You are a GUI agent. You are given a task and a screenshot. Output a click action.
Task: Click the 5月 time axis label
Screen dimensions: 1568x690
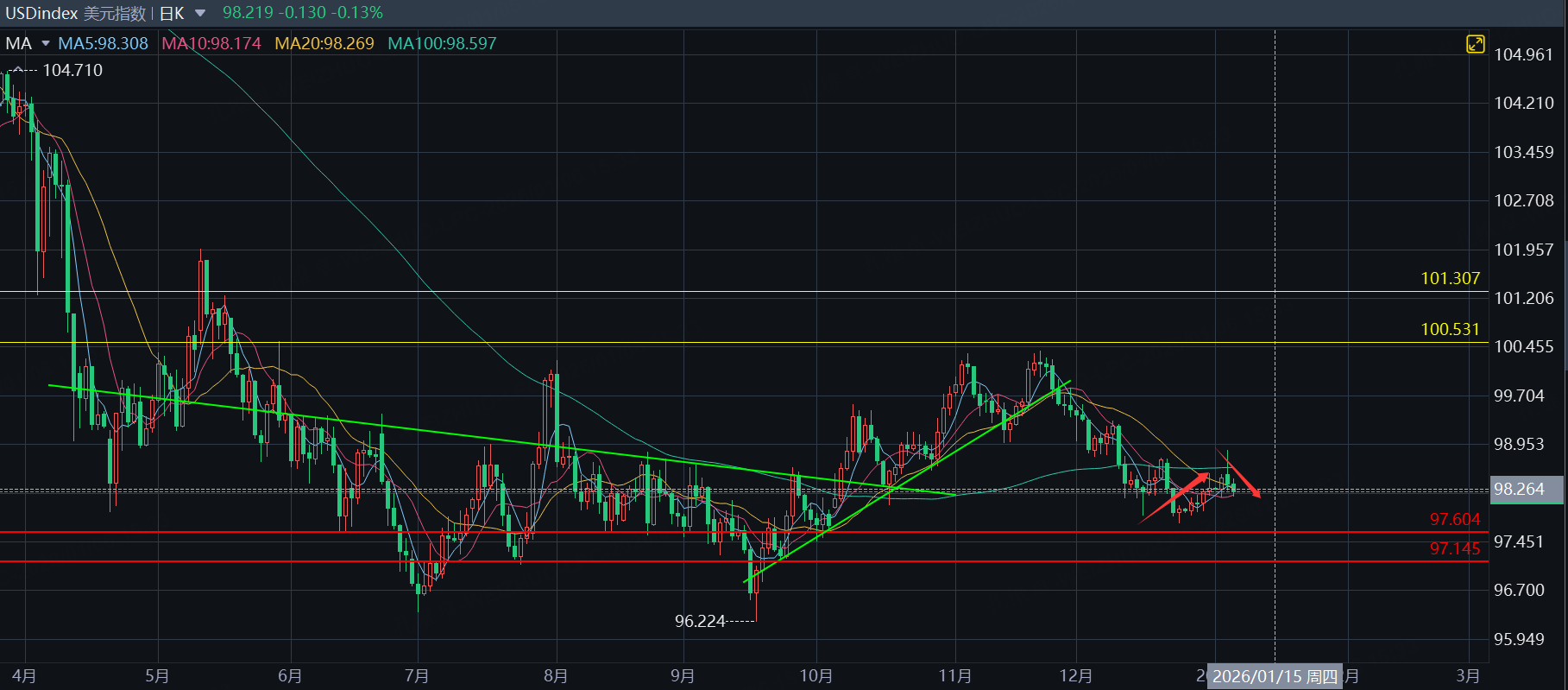coord(157,676)
